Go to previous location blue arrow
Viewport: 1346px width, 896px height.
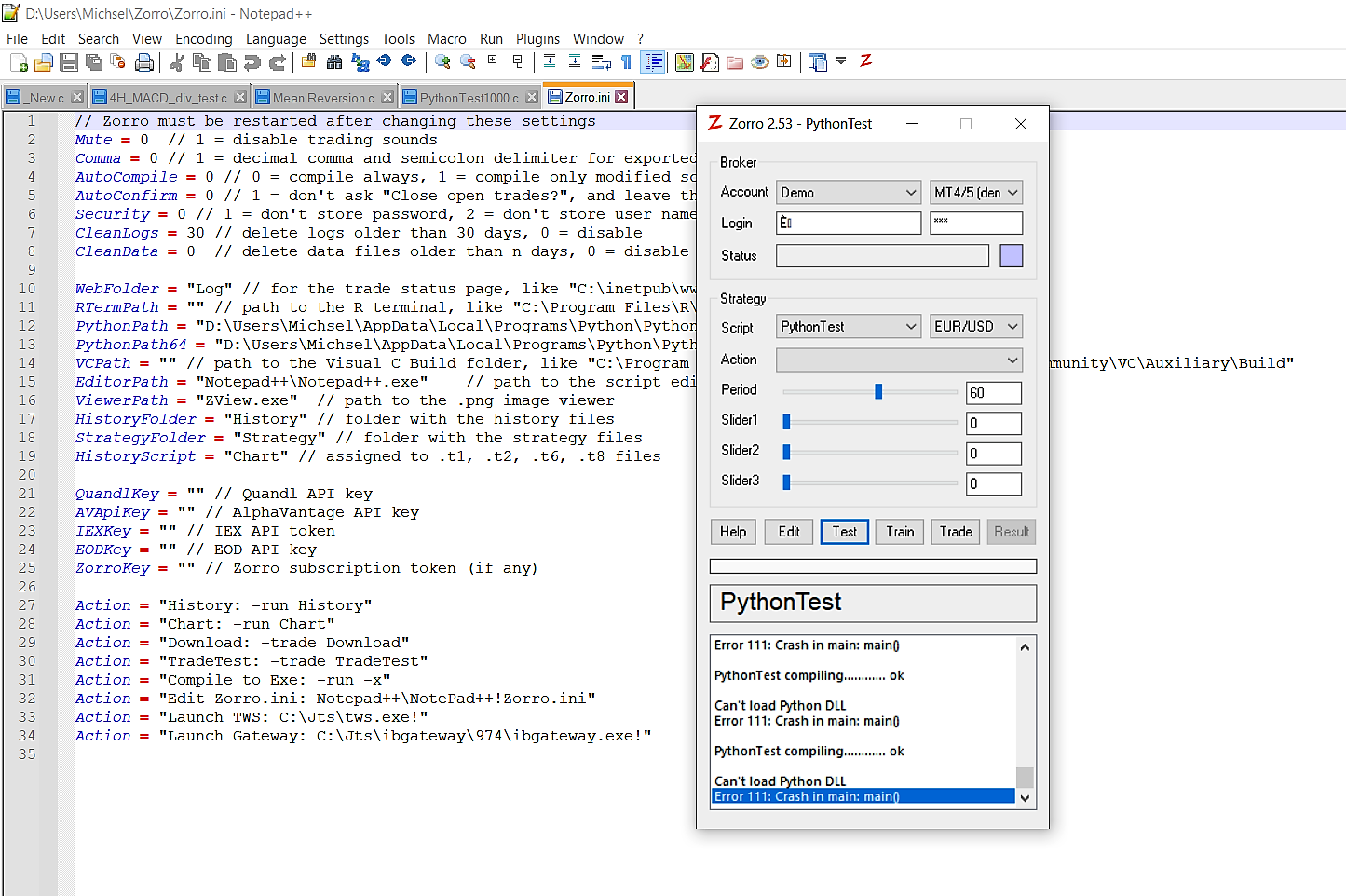pyautogui.click(x=384, y=61)
